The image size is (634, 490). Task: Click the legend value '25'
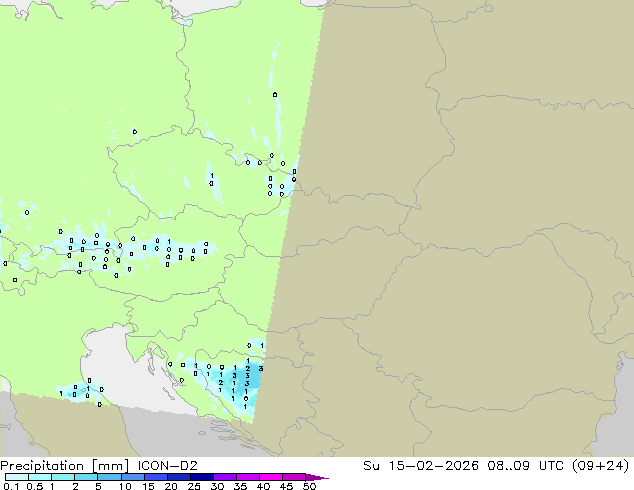194,486
